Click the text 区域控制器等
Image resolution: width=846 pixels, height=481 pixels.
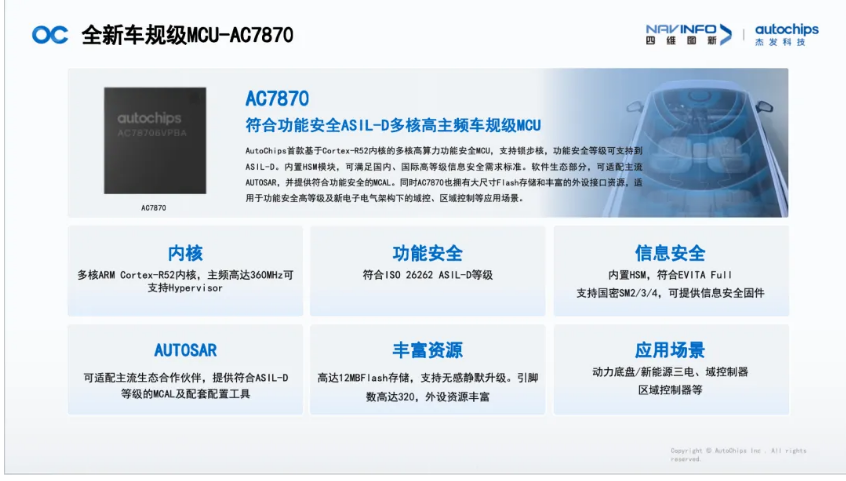pos(670,390)
